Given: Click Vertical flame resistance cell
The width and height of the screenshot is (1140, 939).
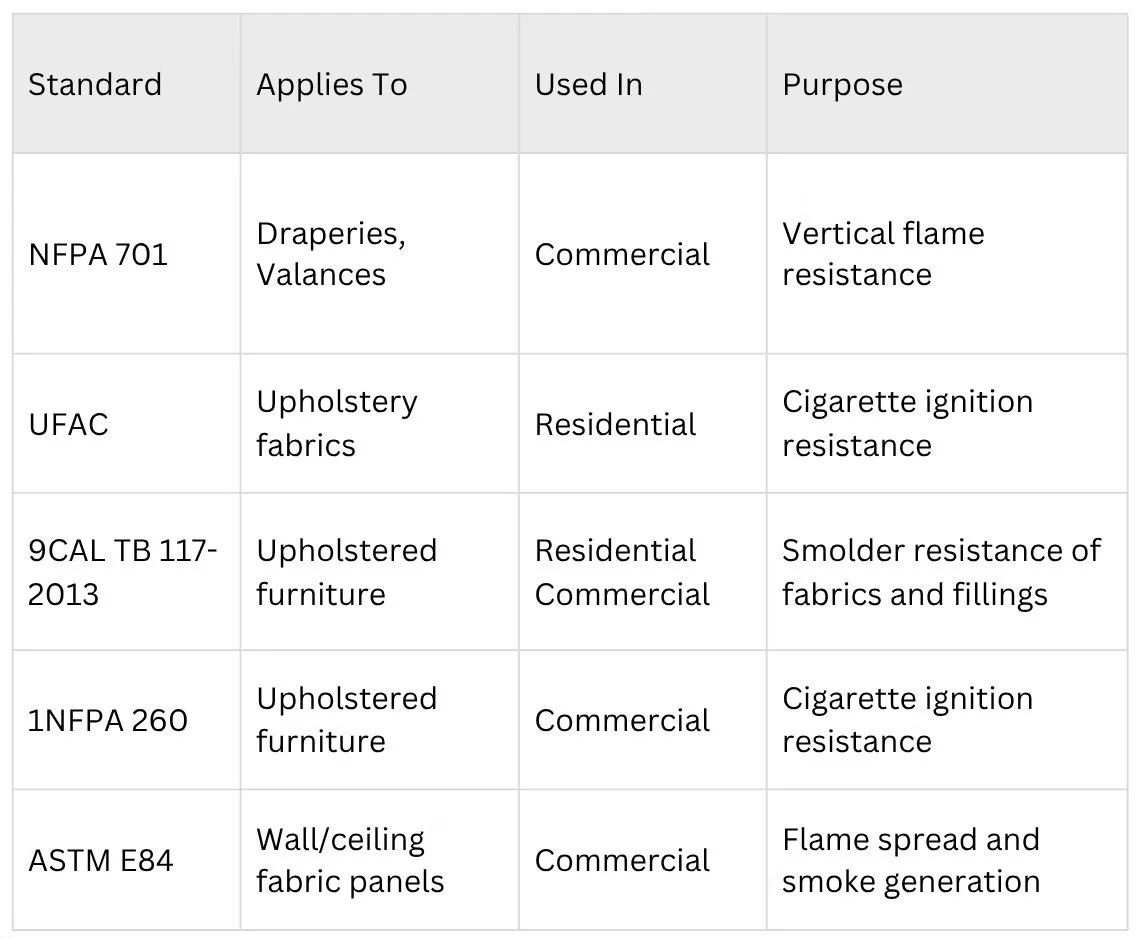Looking at the screenshot, I should (947, 254).
